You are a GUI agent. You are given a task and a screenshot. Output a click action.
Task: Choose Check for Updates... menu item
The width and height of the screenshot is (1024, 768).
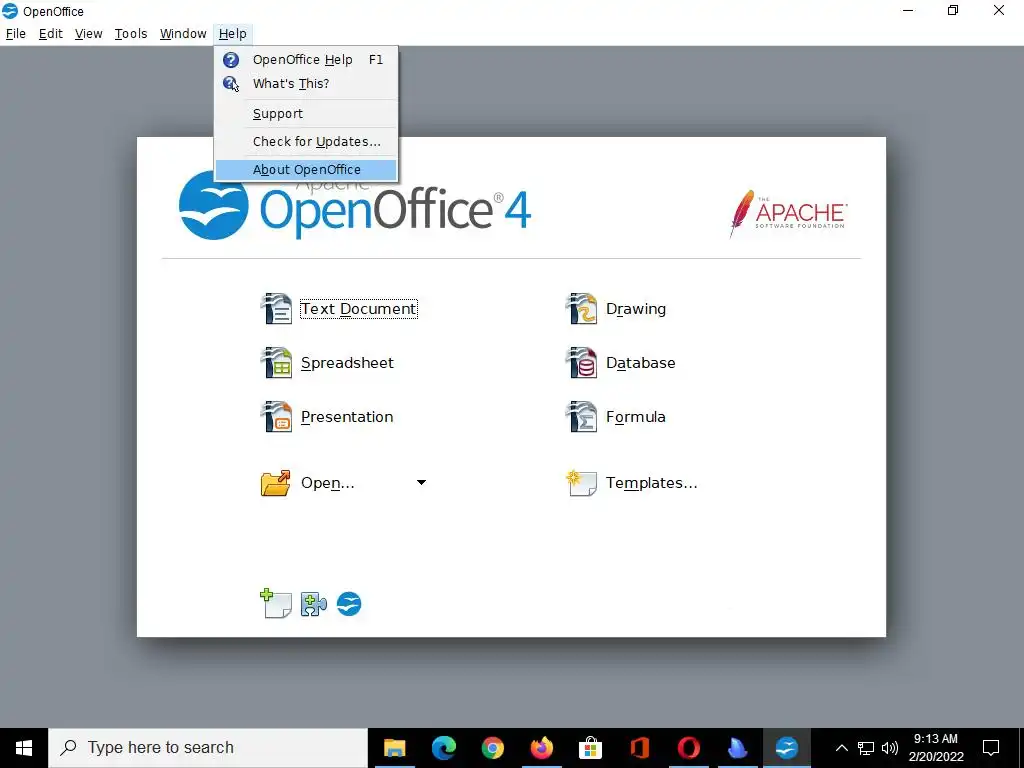click(x=306, y=142)
